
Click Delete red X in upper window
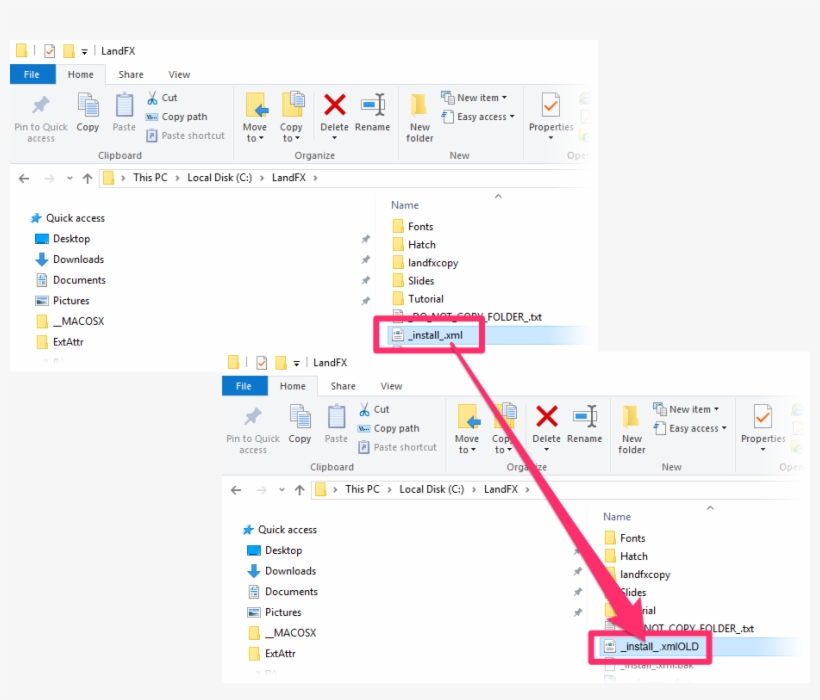pos(334,105)
